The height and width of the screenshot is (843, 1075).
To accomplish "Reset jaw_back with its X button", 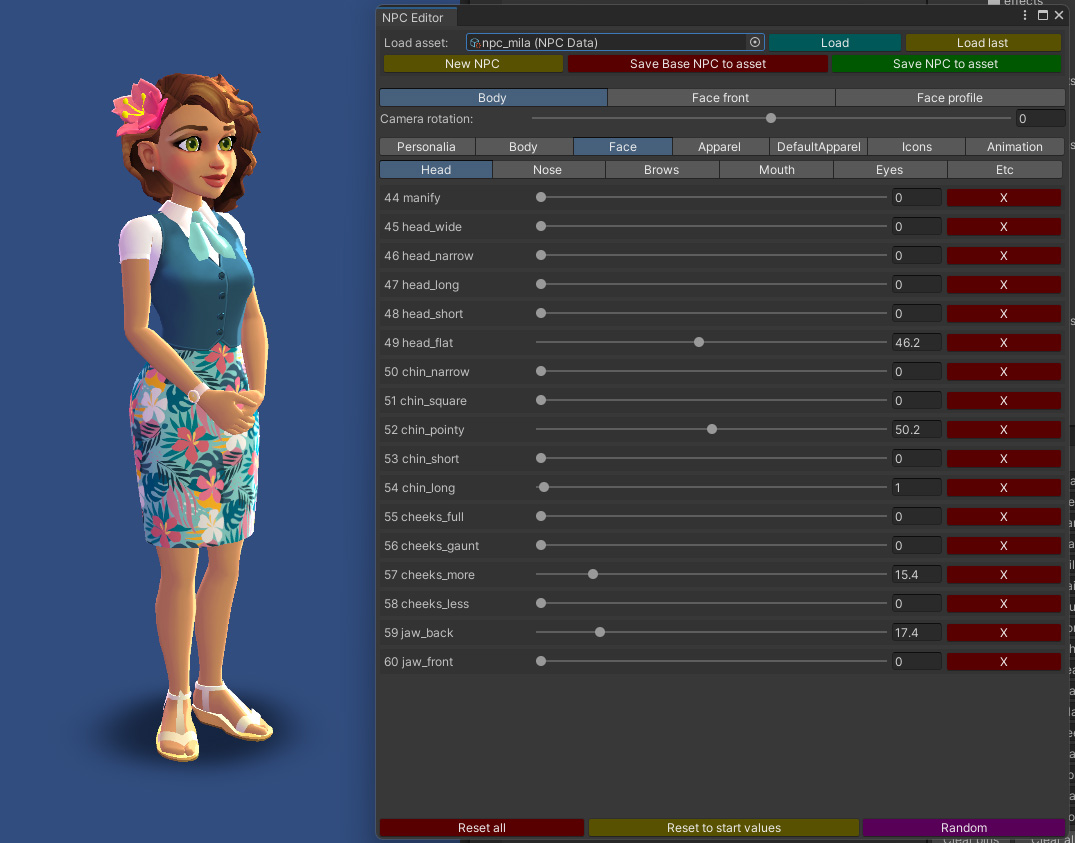I will [x=1003, y=633].
